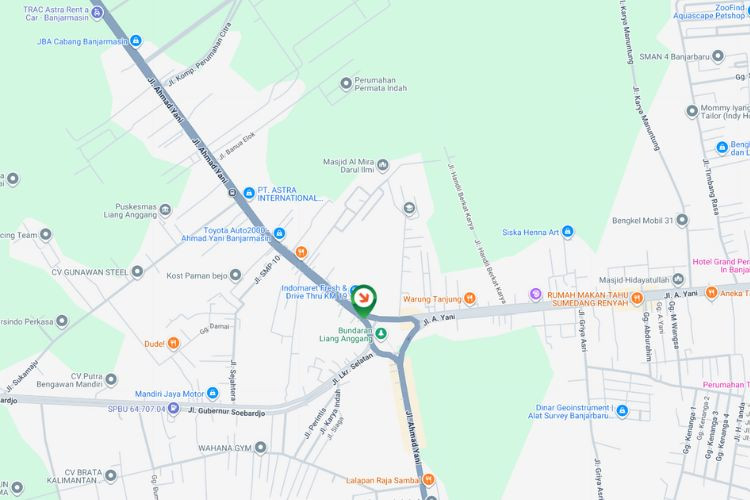Open the Perumahan Permata Indah place label

point(380,84)
